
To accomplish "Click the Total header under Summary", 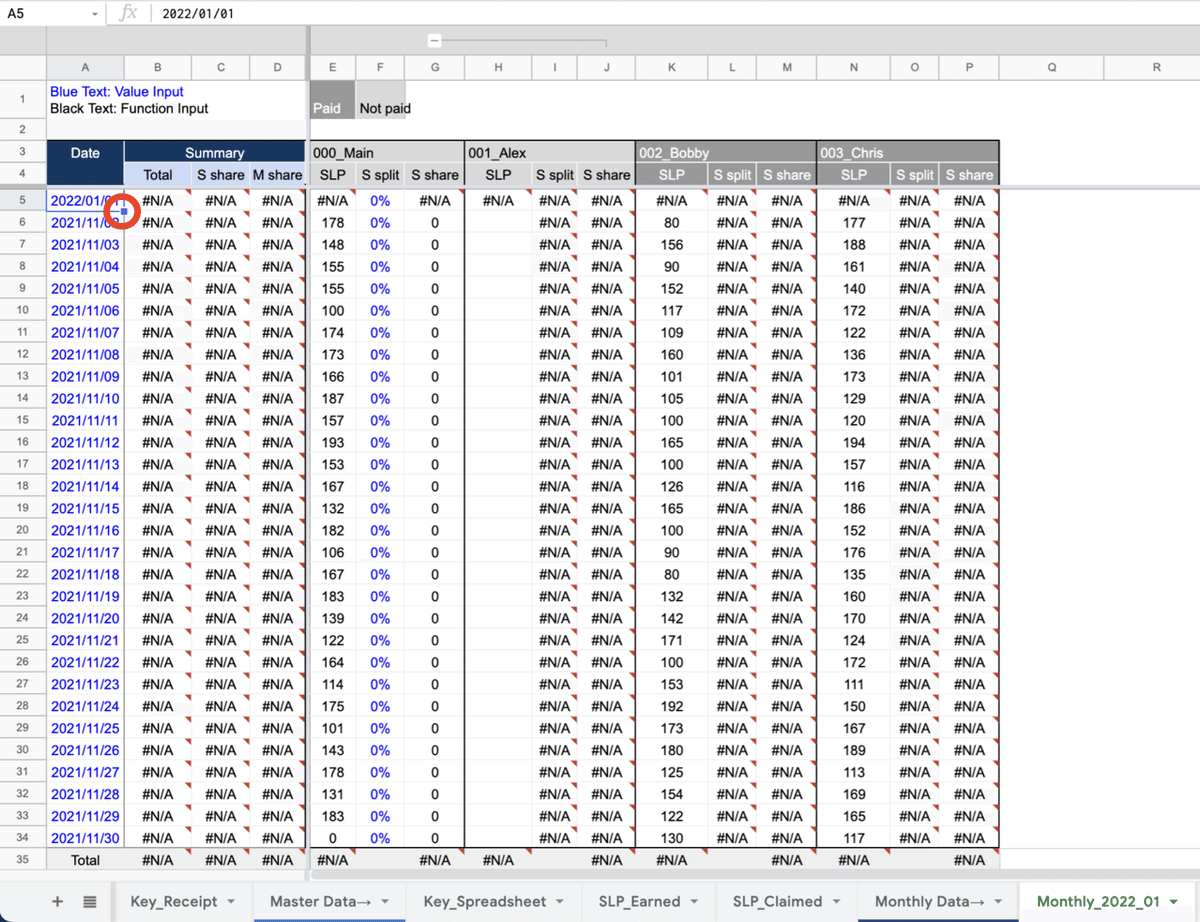I will [158, 174].
